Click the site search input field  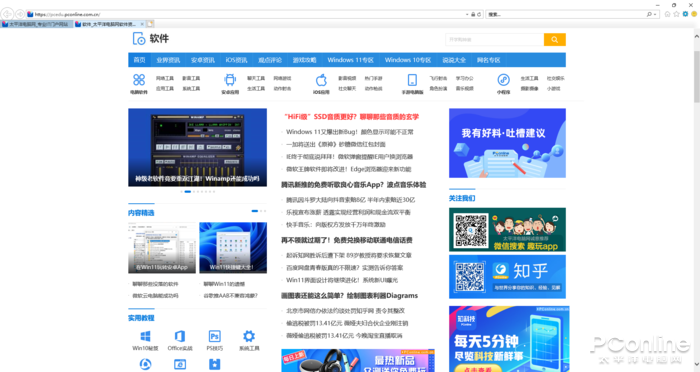coord(494,39)
